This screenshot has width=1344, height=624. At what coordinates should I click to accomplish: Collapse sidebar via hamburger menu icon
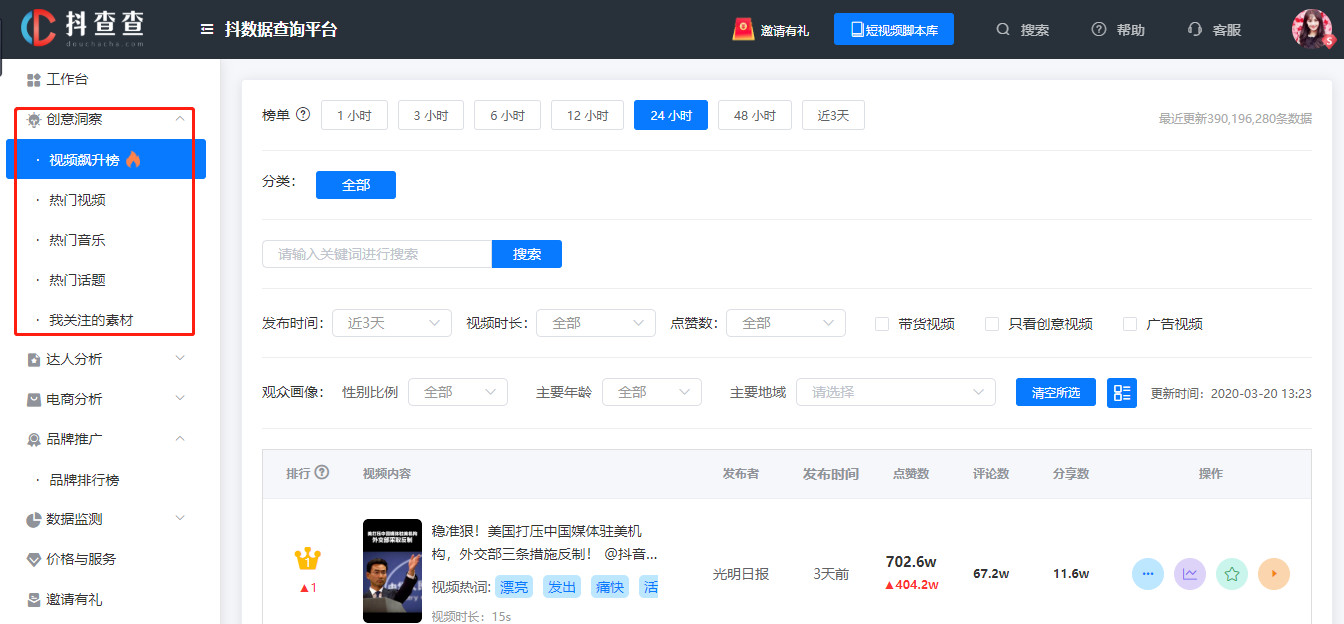point(205,29)
